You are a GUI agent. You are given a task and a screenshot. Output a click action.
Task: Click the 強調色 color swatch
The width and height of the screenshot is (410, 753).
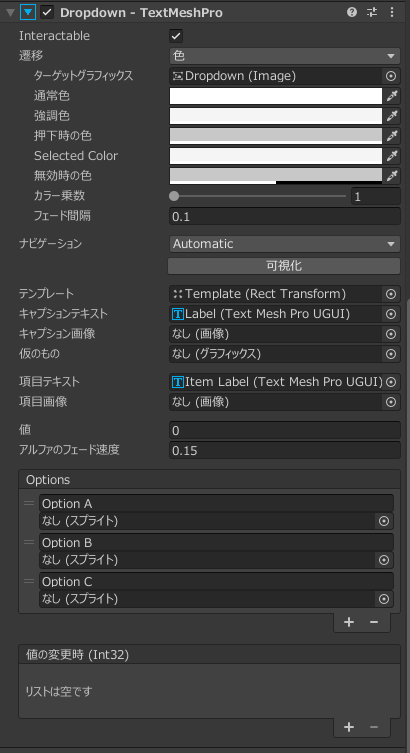[x=276, y=116]
